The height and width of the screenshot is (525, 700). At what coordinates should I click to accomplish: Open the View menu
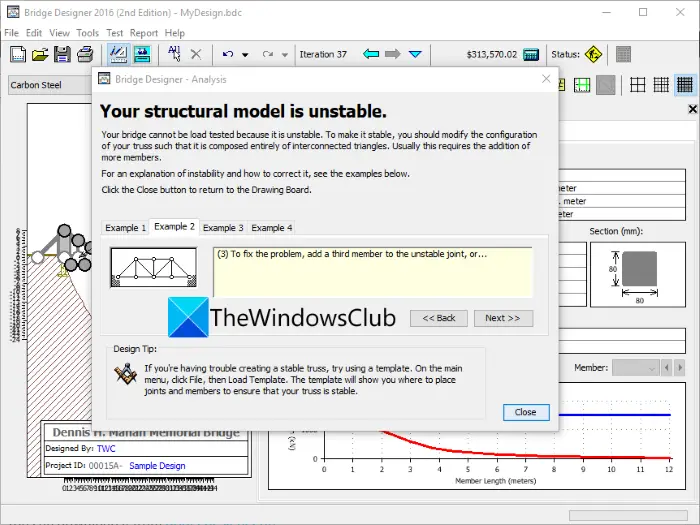pyautogui.click(x=59, y=33)
